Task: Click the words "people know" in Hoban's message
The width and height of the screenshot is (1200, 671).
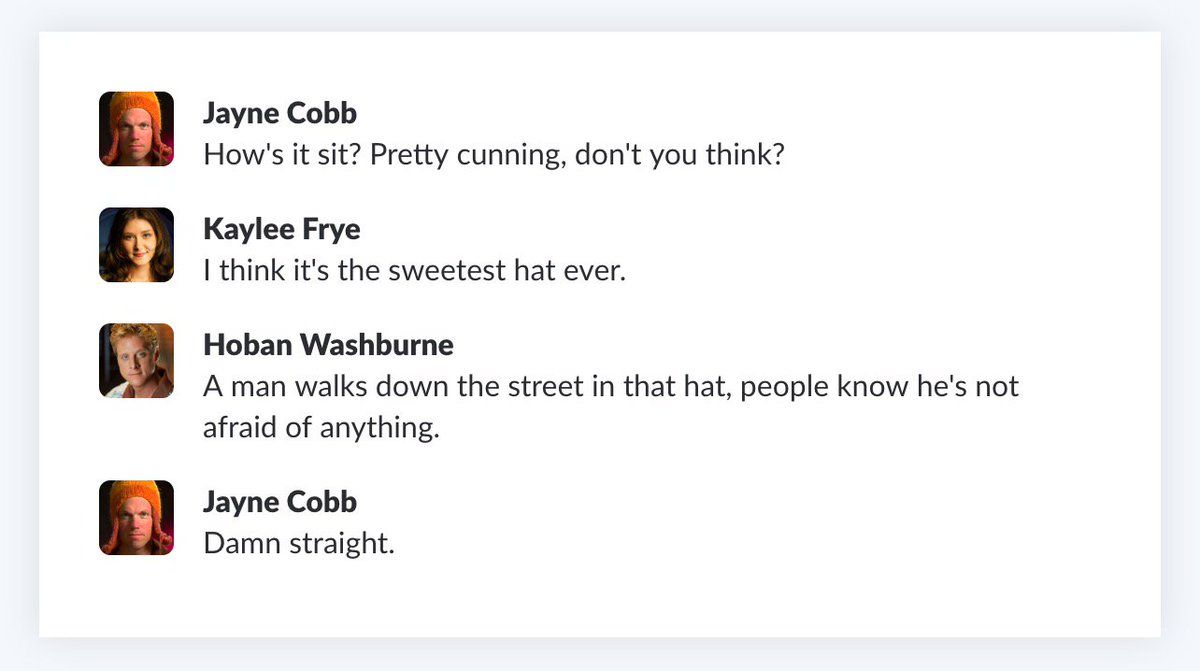Action: 810,386
